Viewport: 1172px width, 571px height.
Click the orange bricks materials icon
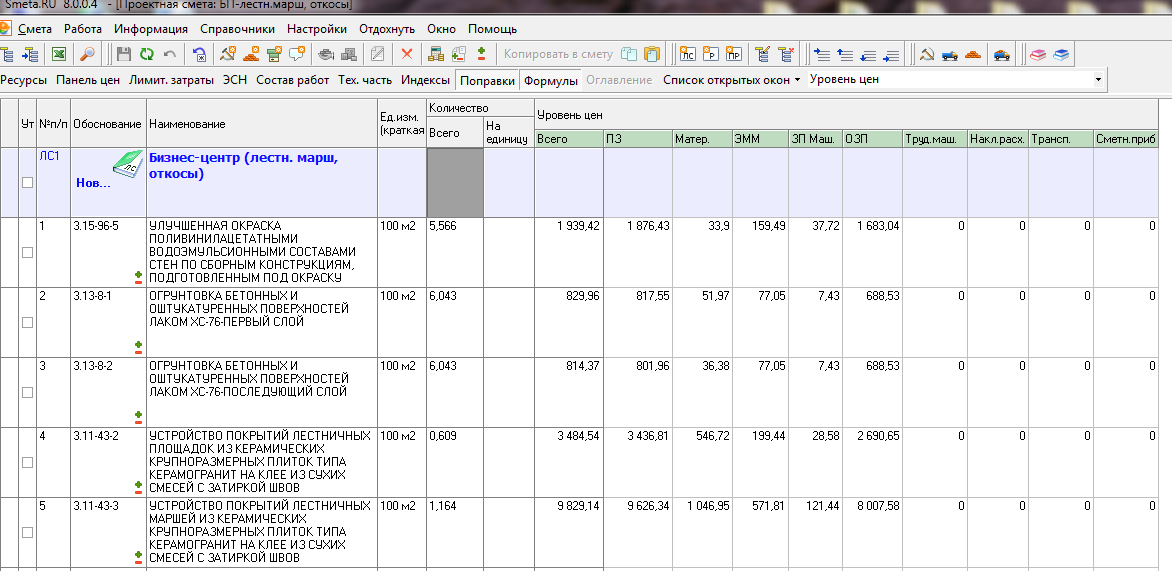tap(973, 54)
